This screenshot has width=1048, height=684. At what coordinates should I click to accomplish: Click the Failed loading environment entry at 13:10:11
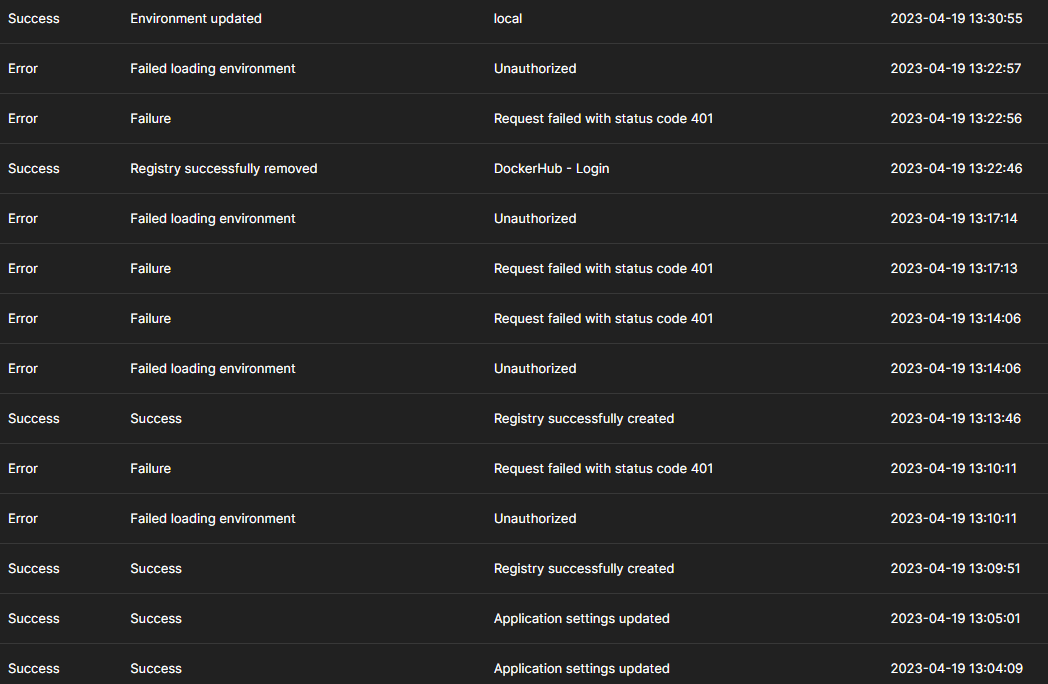212,518
